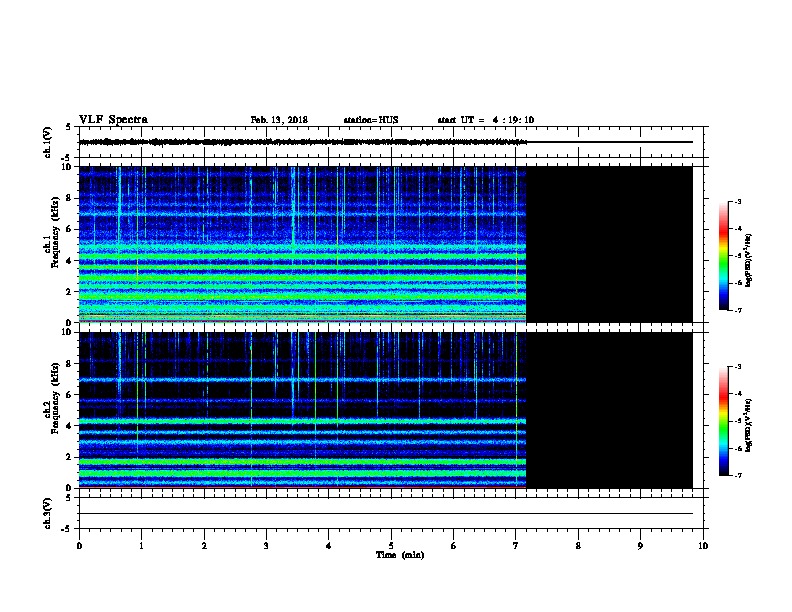Click the '6' frequency tick on ch.1 spectrogram
This screenshot has width=792, height=612.
tap(70, 229)
